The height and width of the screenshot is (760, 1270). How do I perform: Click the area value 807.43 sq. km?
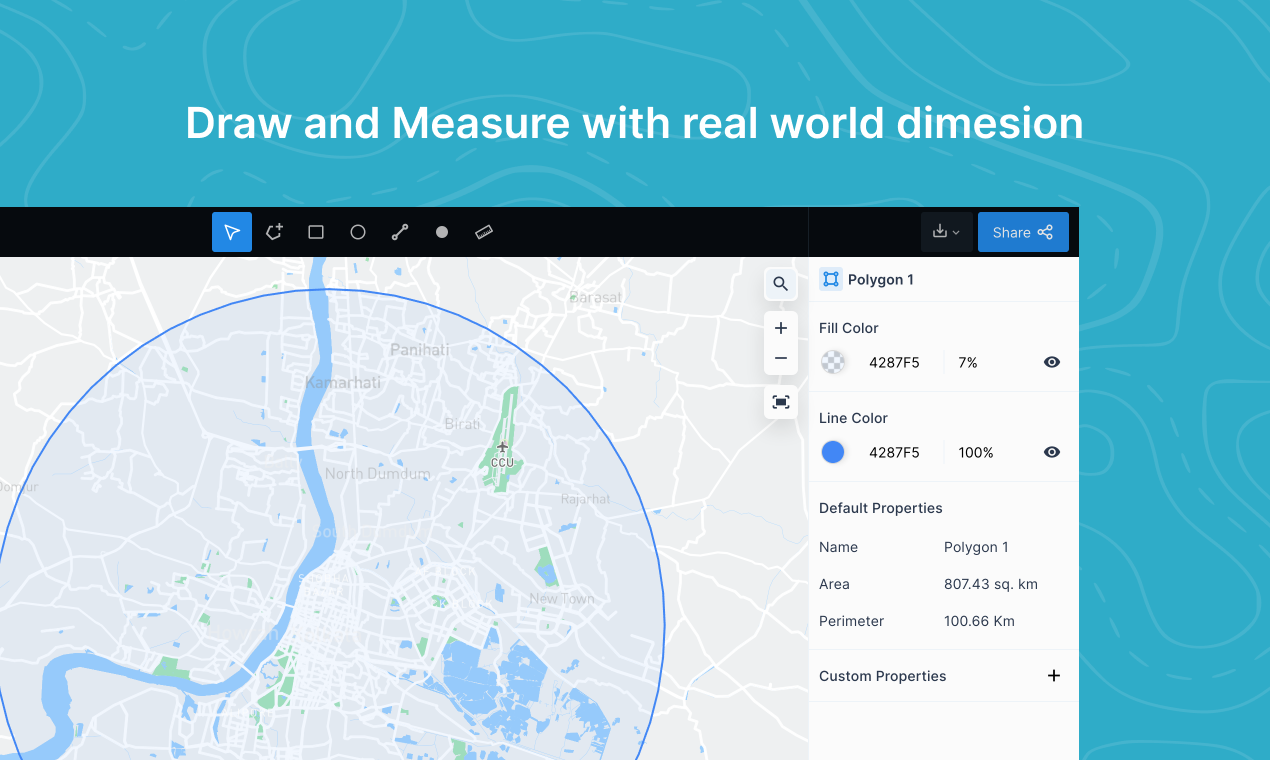[x=991, y=584]
